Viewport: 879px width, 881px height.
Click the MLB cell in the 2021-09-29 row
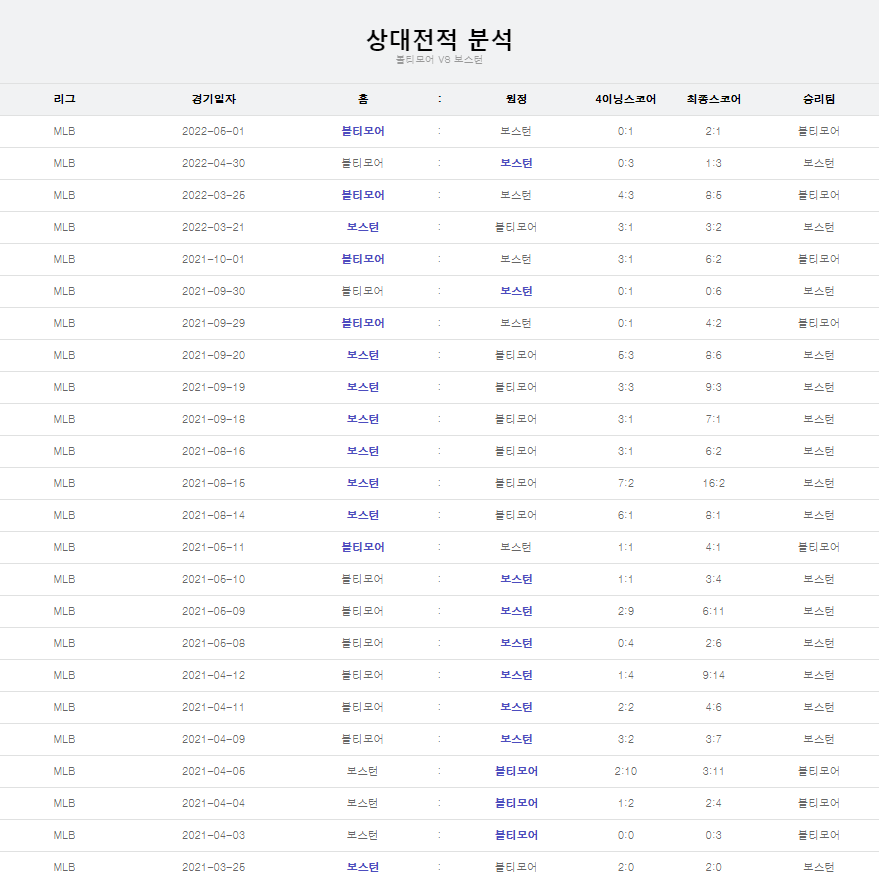pos(65,324)
